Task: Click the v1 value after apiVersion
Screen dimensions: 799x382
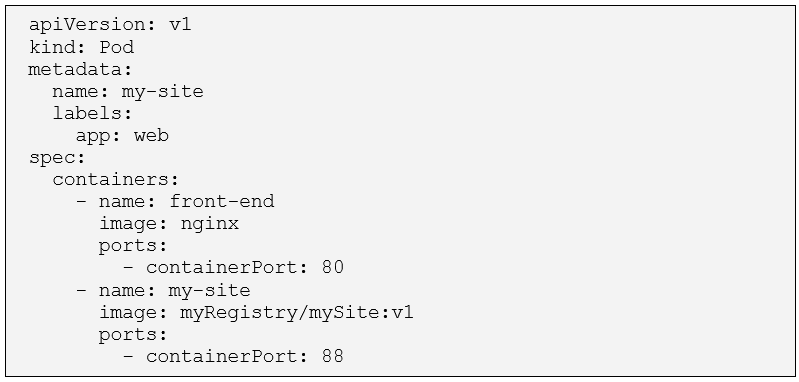Action: (x=180, y=24)
